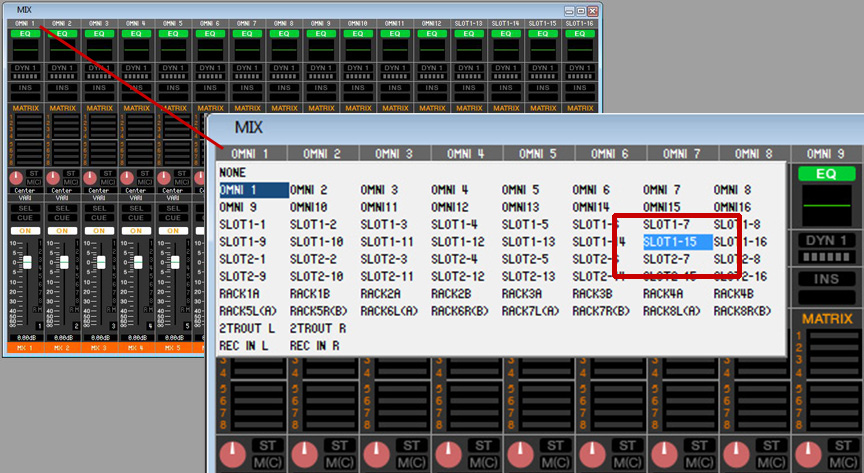
Task: Toggle enlarged ST button below OMNI 8 column
Action: click(771, 445)
